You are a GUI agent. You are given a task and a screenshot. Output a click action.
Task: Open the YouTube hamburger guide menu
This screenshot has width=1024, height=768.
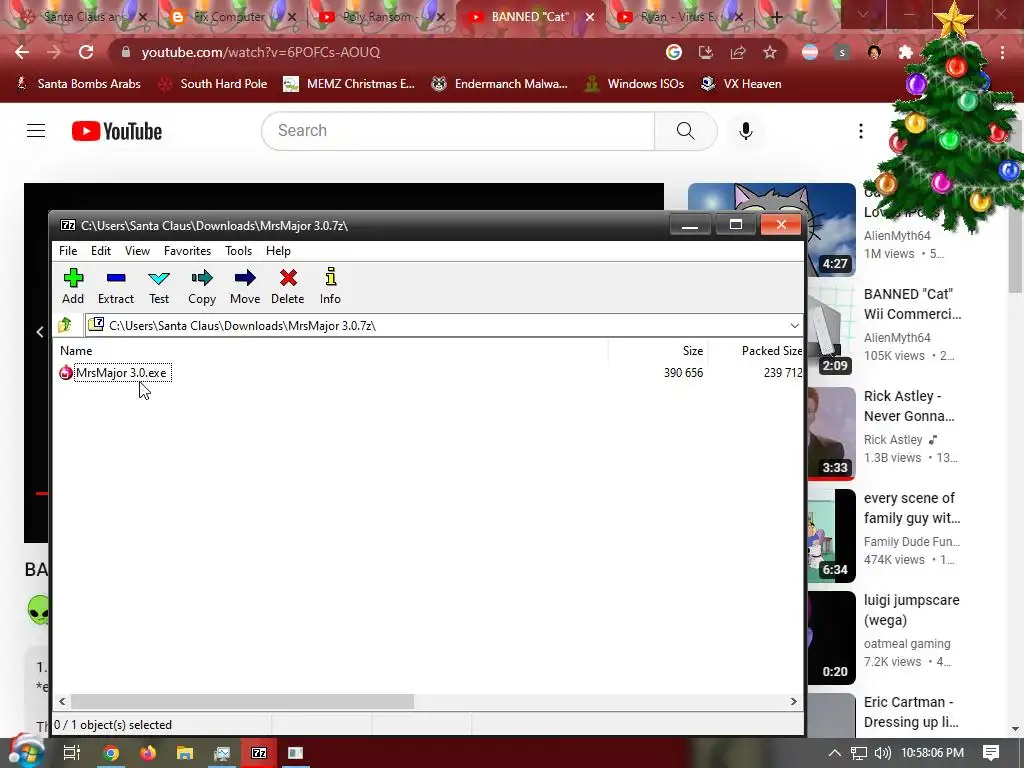click(36, 131)
